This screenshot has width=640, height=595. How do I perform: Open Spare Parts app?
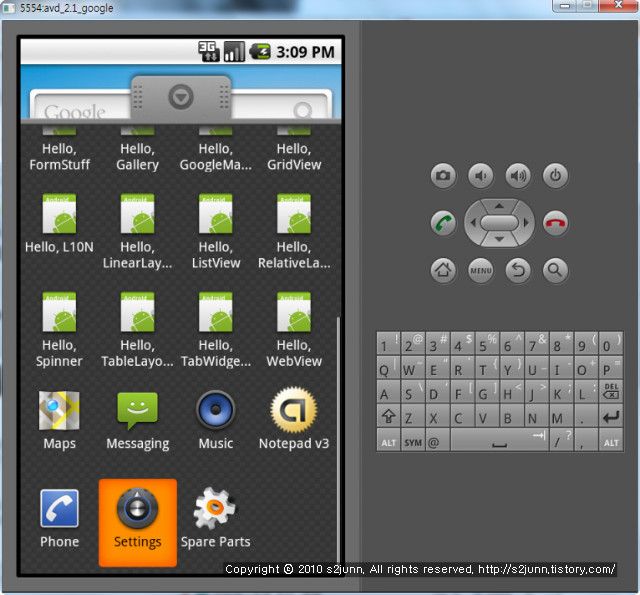click(216, 519)
